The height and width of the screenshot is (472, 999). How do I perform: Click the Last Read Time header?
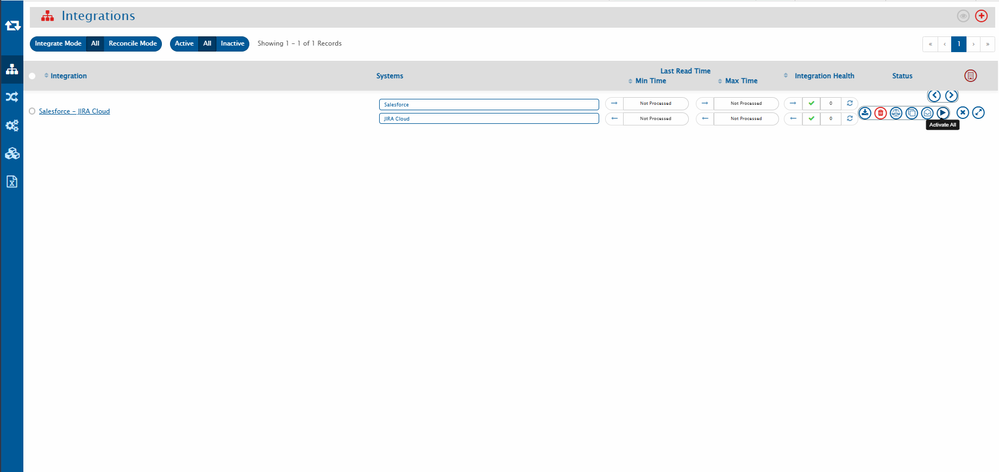tap(685, 71)
